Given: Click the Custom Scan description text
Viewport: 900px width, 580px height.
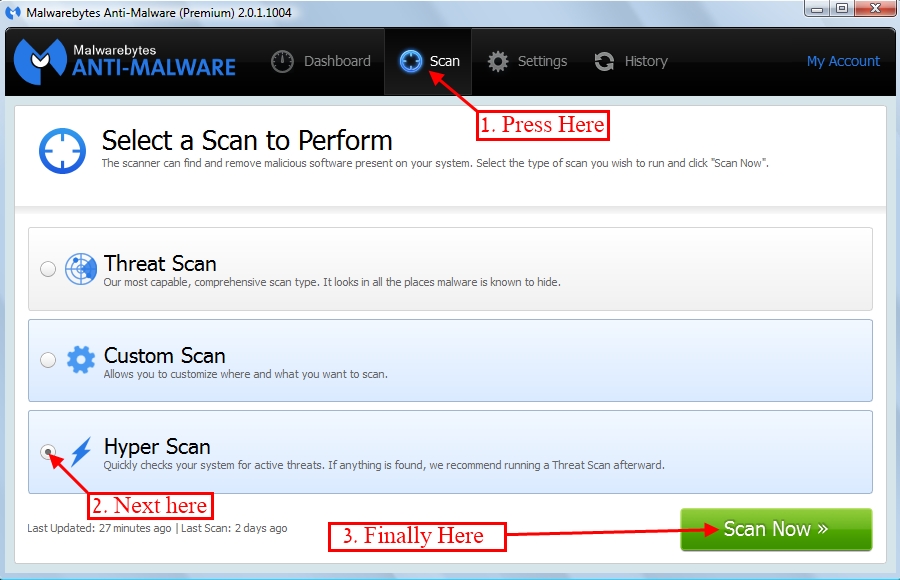Looking at the screenshot, I should point(245,374).
